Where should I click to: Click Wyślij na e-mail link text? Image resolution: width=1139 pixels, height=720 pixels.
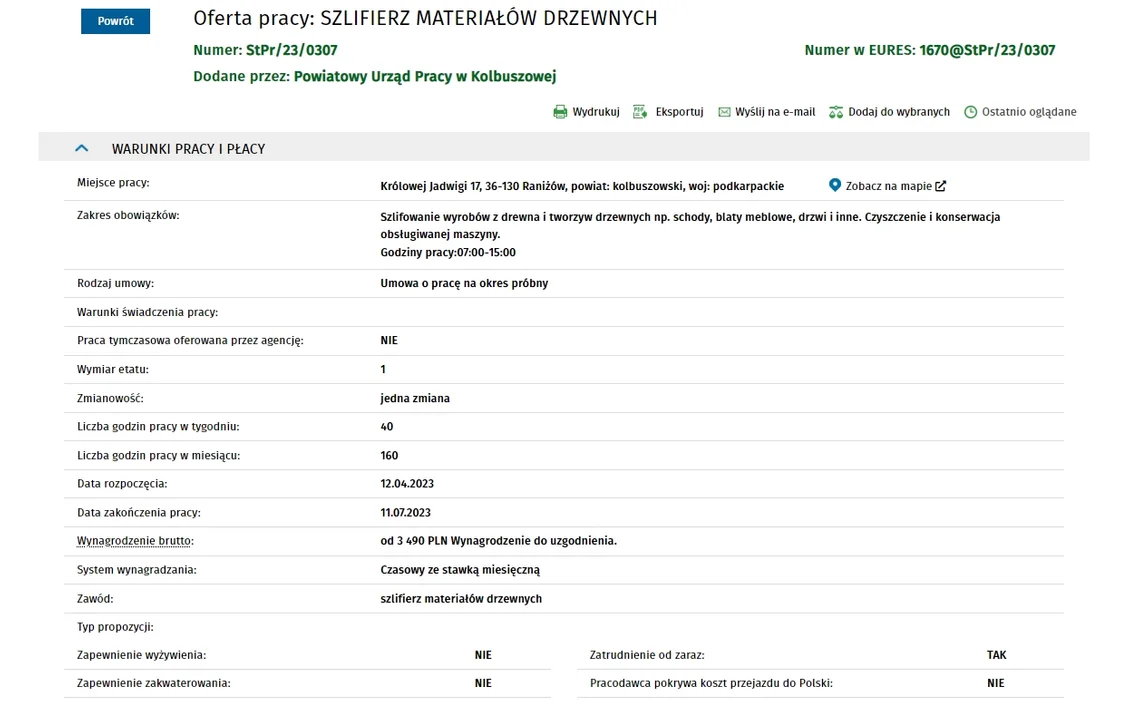point(775,112)
